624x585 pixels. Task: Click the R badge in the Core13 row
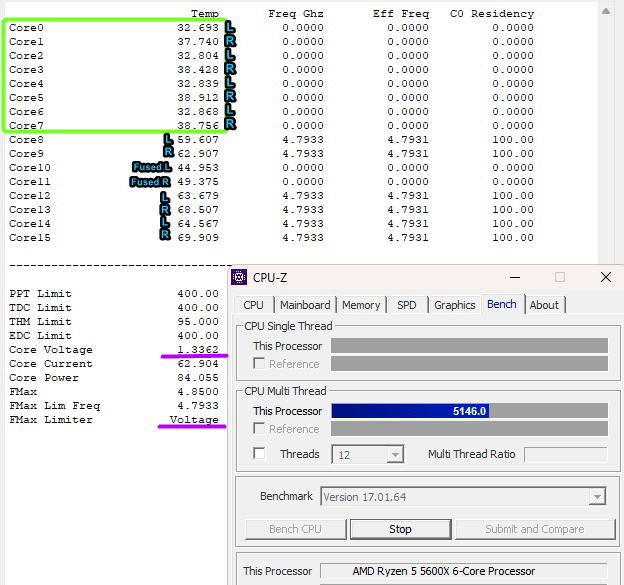pos(165,210)
